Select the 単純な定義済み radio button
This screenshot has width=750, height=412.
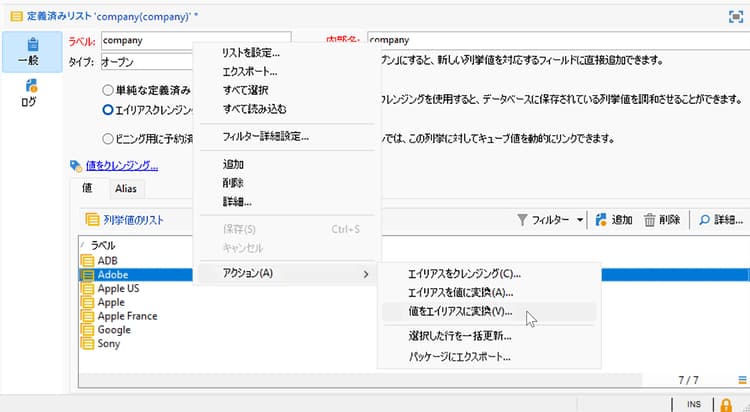tap(108, 90)
